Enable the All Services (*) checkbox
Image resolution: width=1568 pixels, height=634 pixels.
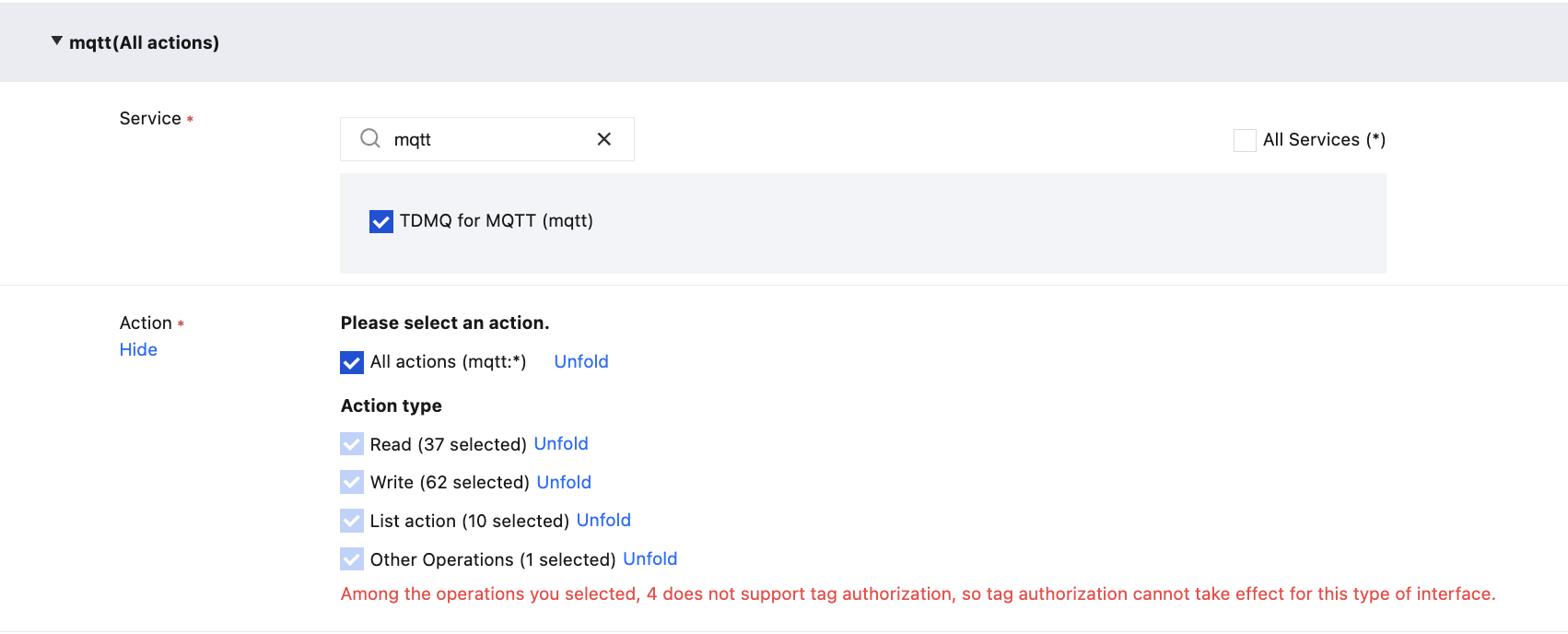pos(1245,140)
